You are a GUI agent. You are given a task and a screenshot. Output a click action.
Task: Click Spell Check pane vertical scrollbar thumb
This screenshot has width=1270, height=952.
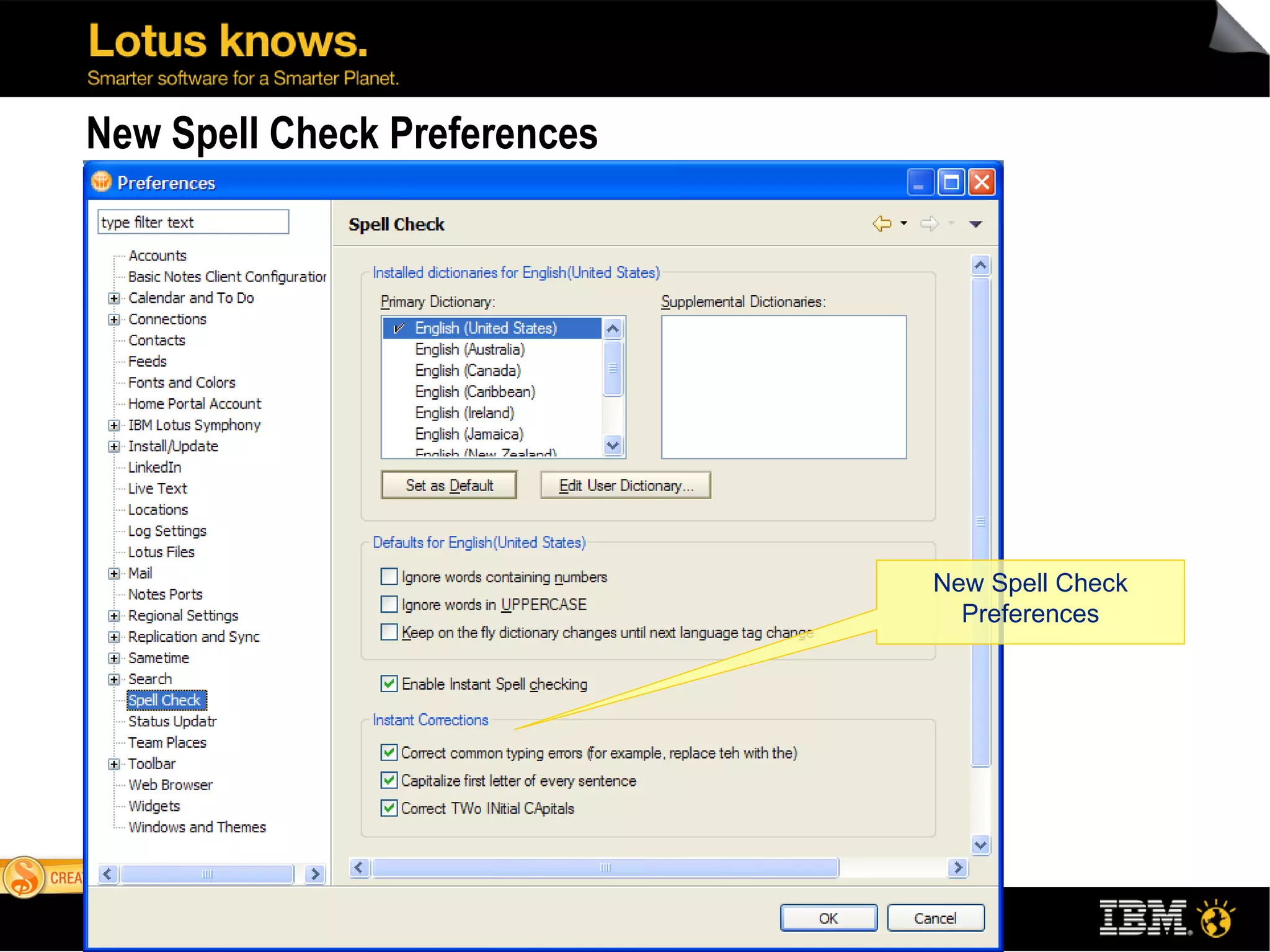tap(980, 522)
